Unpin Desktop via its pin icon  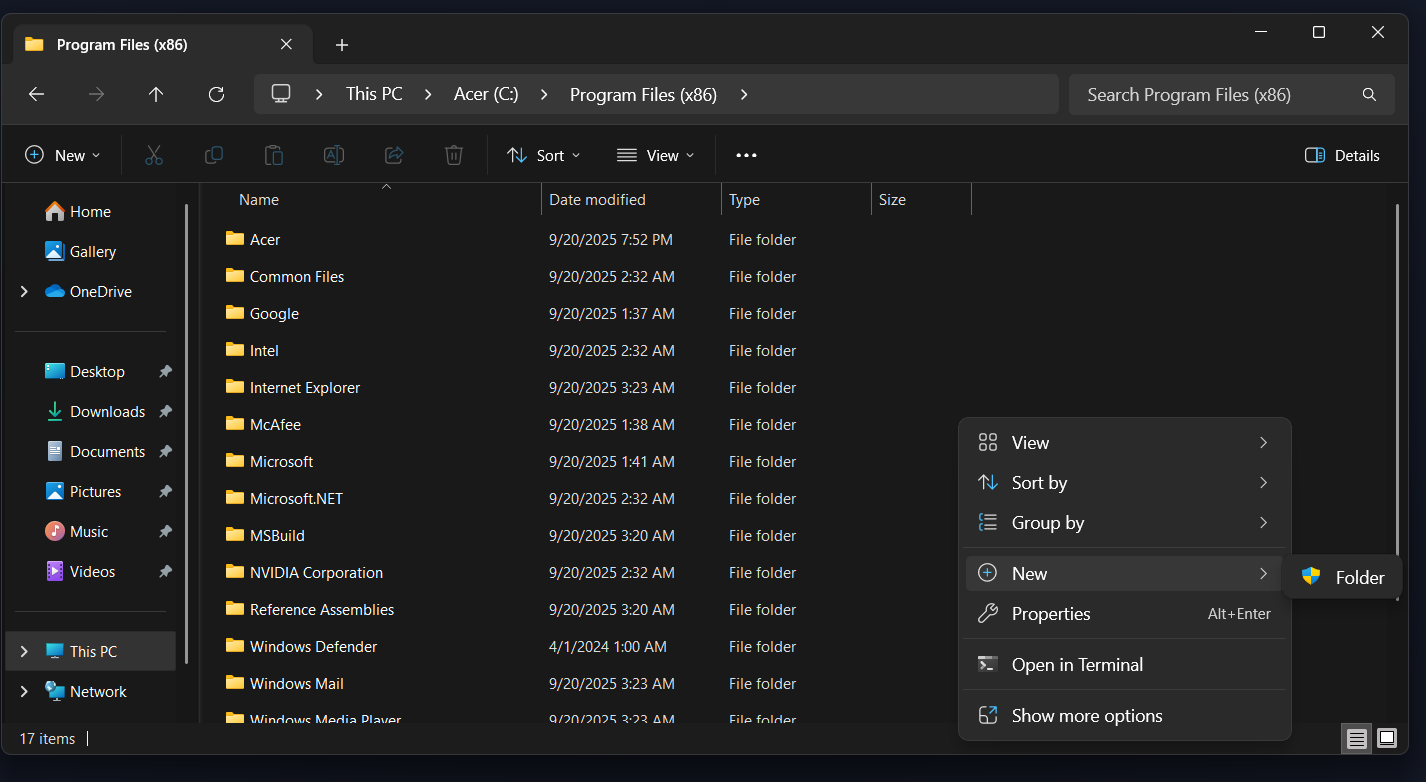(165, 371)
